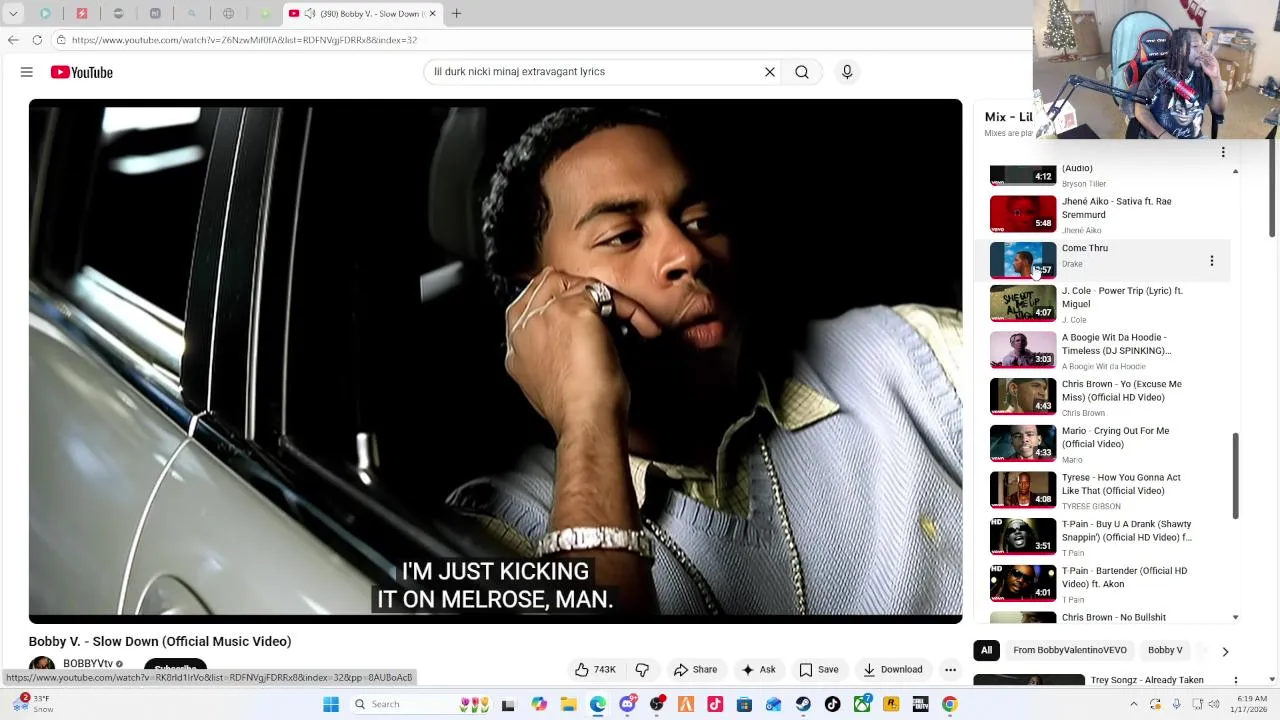The image size is (1280, 720).
Task: Open the BOBBYVtv channel name
Action: point(88,664)
